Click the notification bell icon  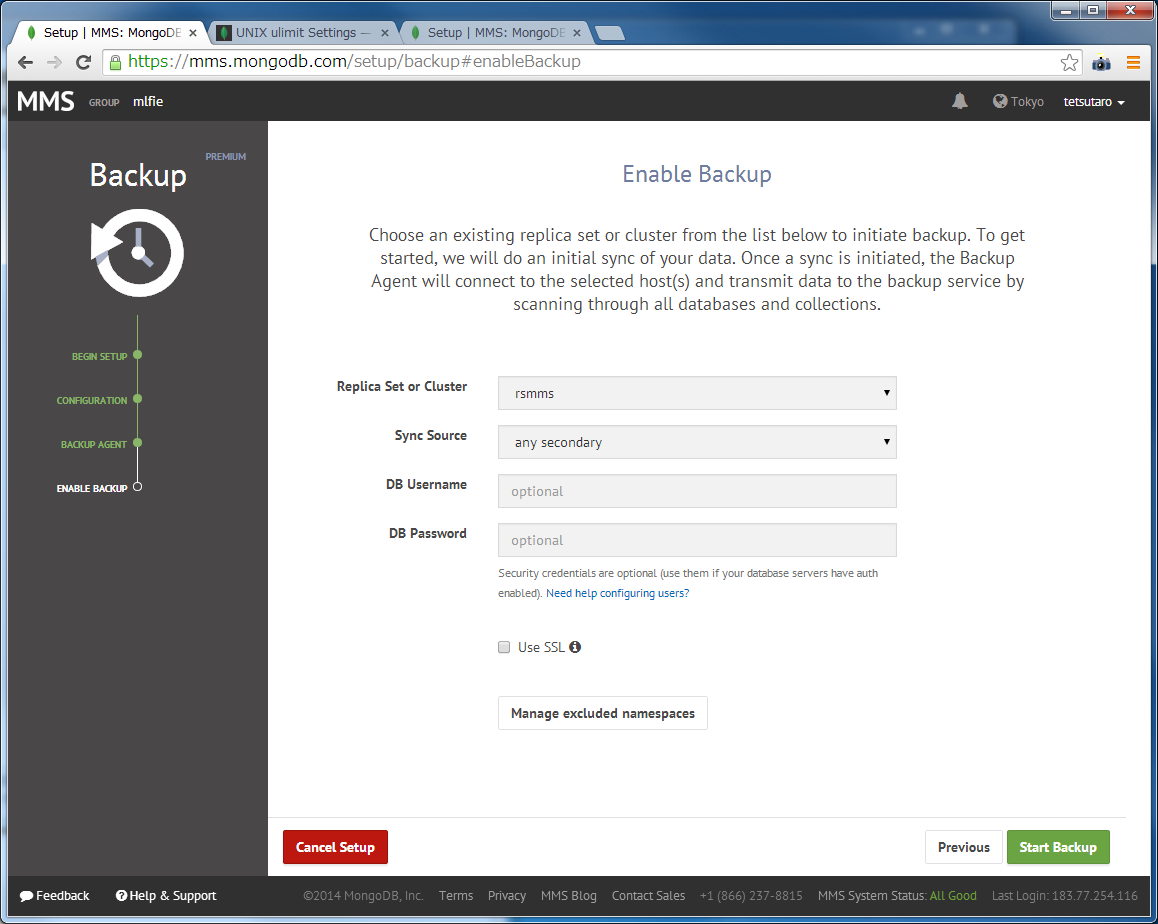pyautogui.click(x=960, y=101)
